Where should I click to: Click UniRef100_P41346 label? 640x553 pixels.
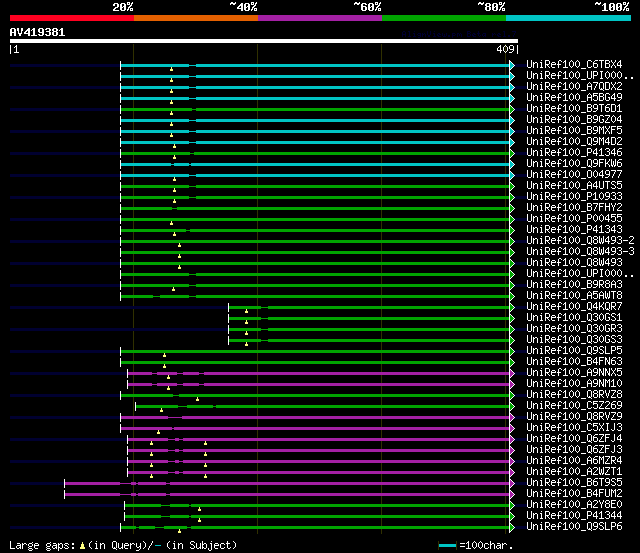574,153
